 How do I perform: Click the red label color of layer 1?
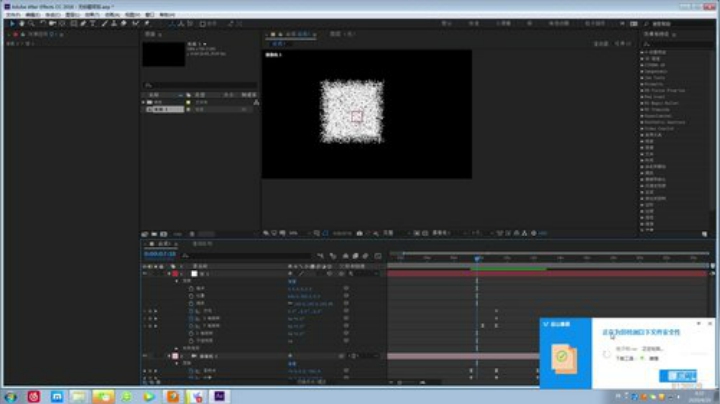175,274
